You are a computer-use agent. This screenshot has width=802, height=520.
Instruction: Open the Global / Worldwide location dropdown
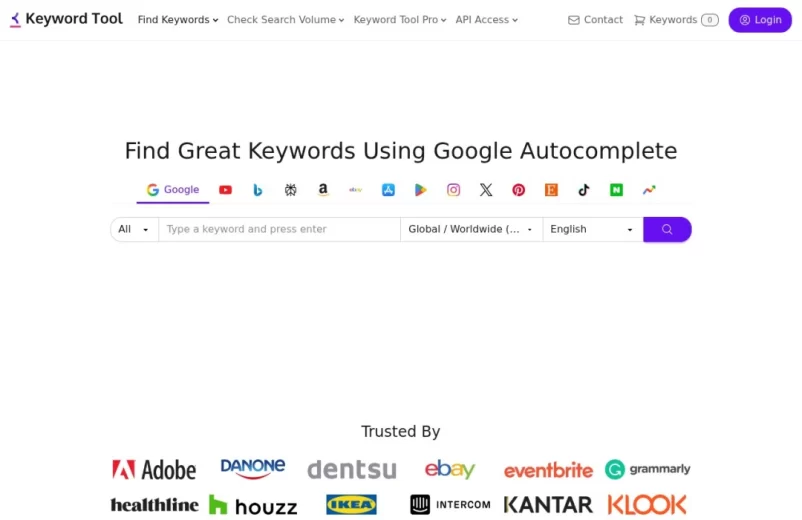point(471,229)
